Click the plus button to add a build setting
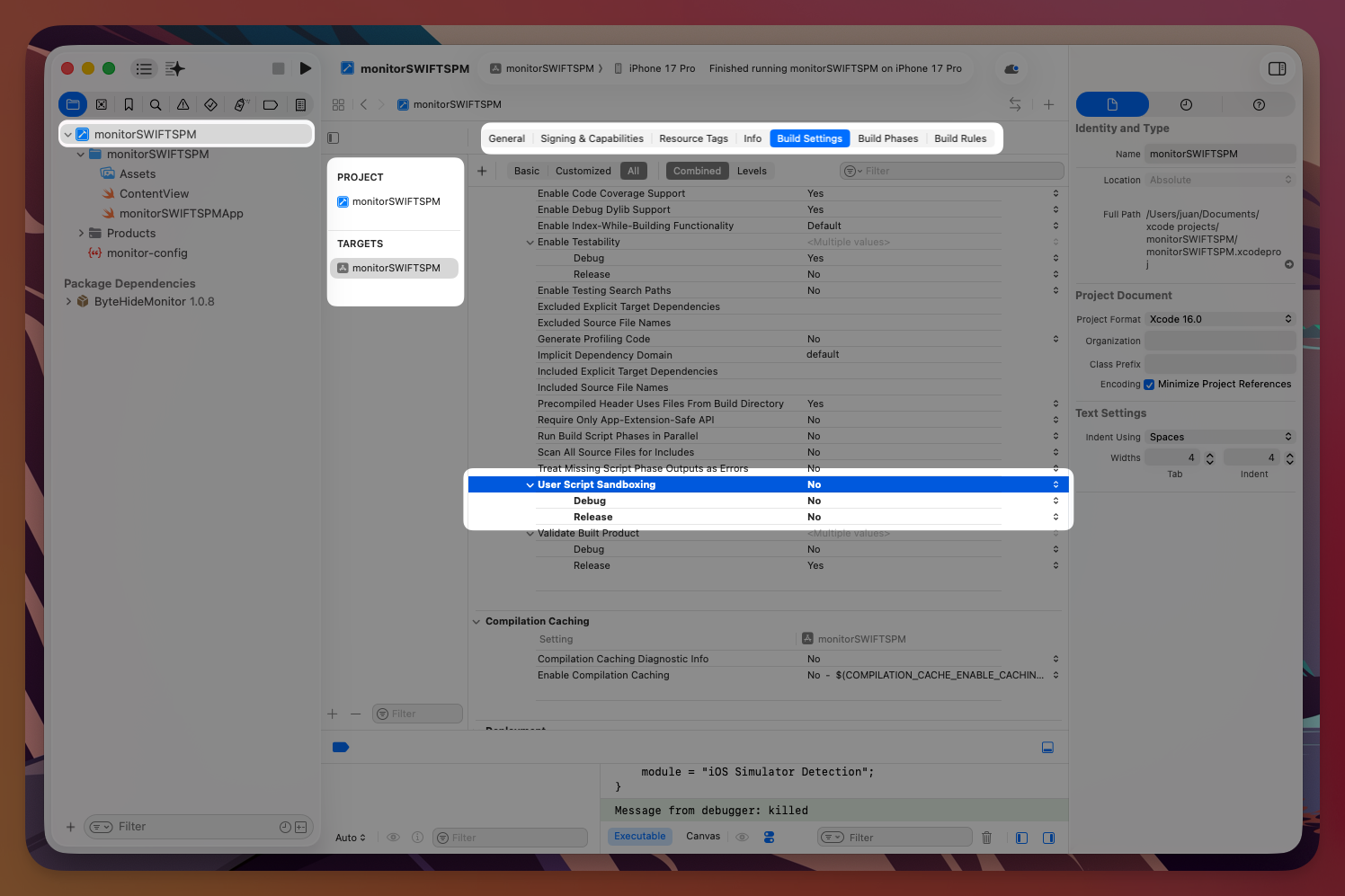1345x896 pixels. (x=482, y=170)
